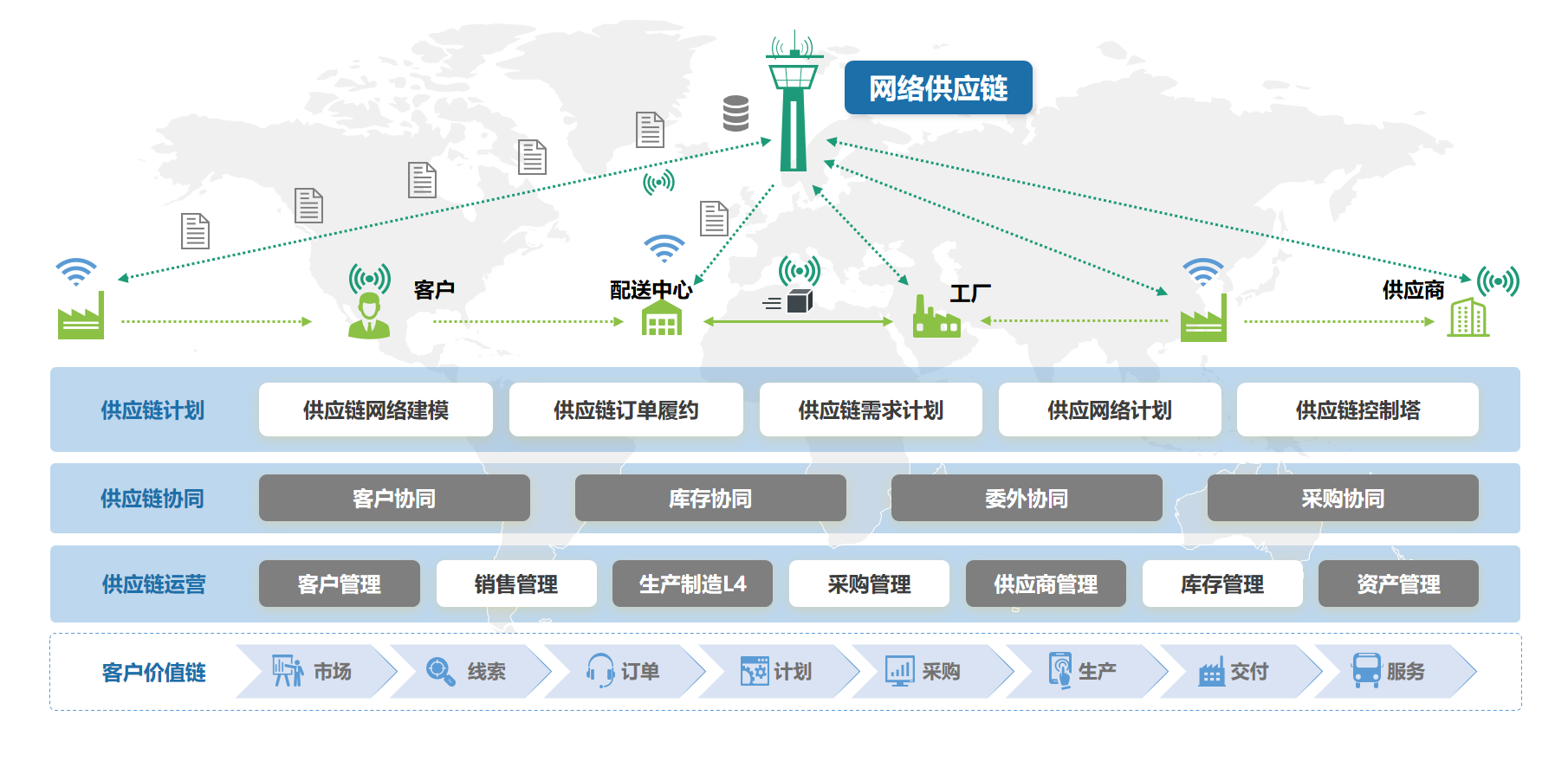Viewport: 1568px width, 761px height.
Task: Click the 库存管理 white box
Action: point(1221,584)
